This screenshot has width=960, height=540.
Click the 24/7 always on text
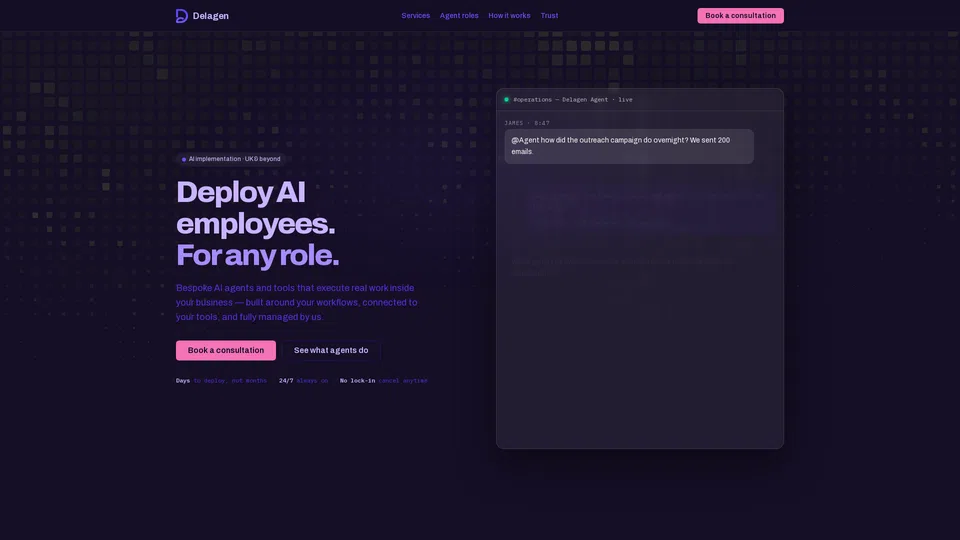[303, 381]
